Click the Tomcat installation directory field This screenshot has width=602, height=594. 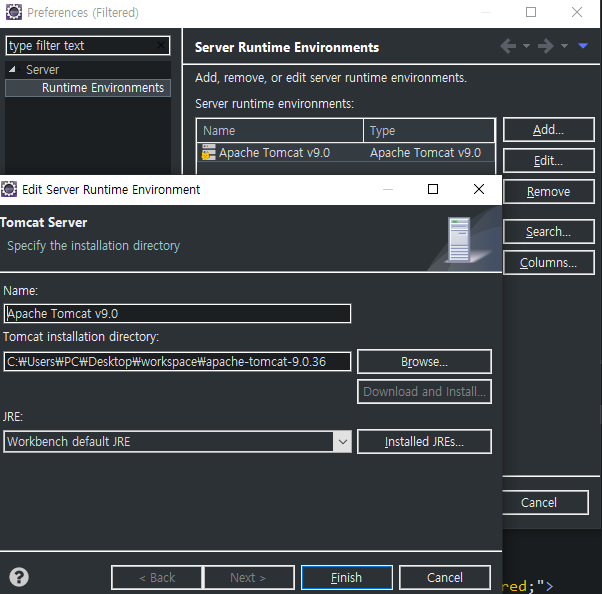177,361
